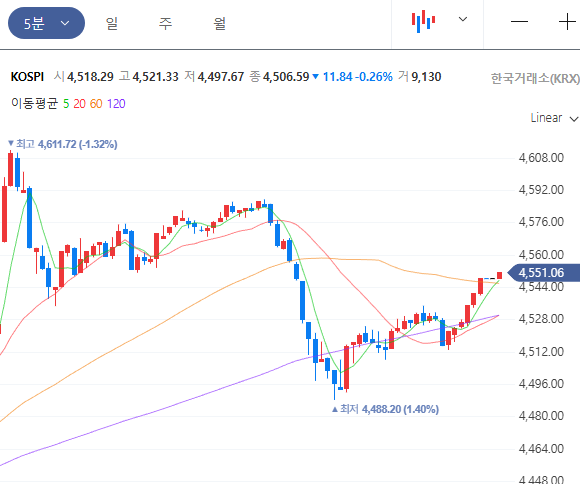The height and width of the screenshot is (484, 580).
Task: Click the candlestick chart type icon
Action: (423, 21)
